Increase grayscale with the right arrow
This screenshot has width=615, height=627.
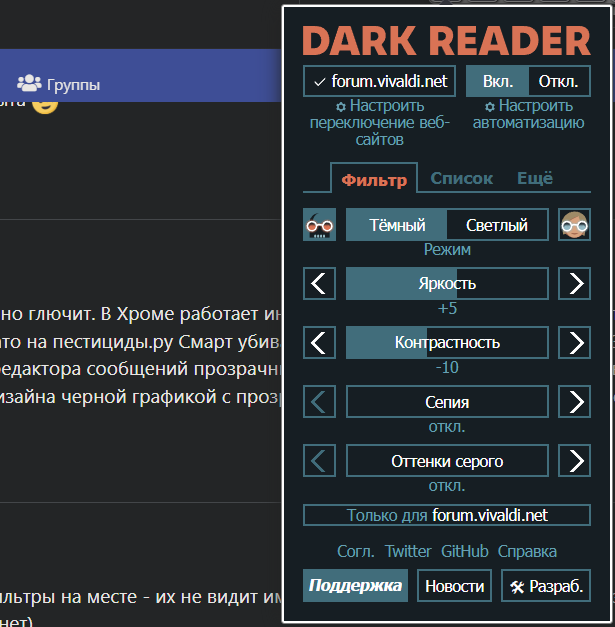point(574,461)
